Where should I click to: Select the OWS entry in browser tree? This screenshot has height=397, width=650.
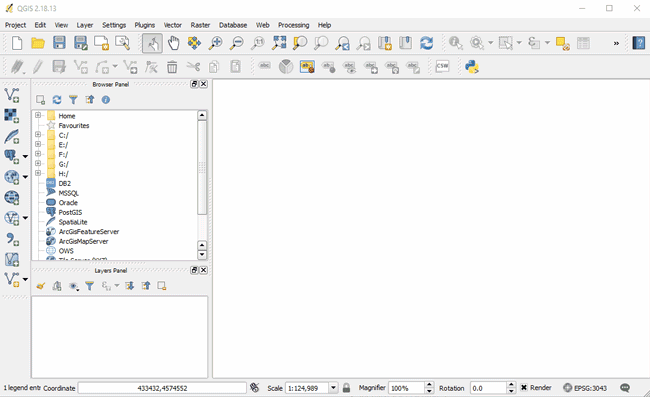[x=66, y=251]
